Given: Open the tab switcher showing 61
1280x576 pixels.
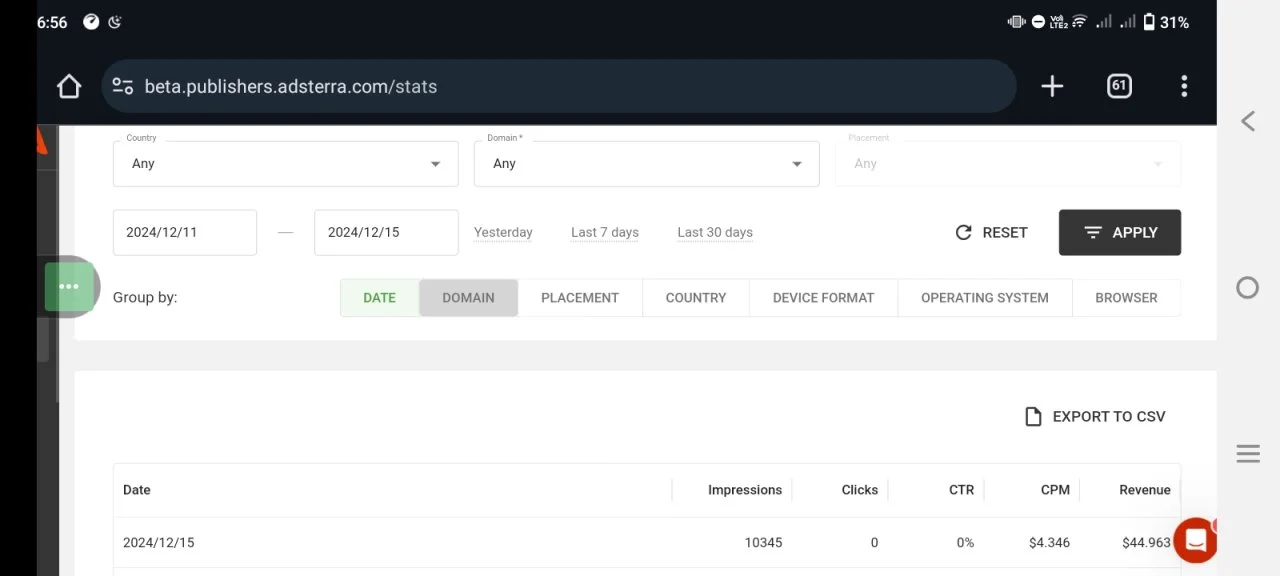Looking at the screenshot, I should click(1119, 86).
